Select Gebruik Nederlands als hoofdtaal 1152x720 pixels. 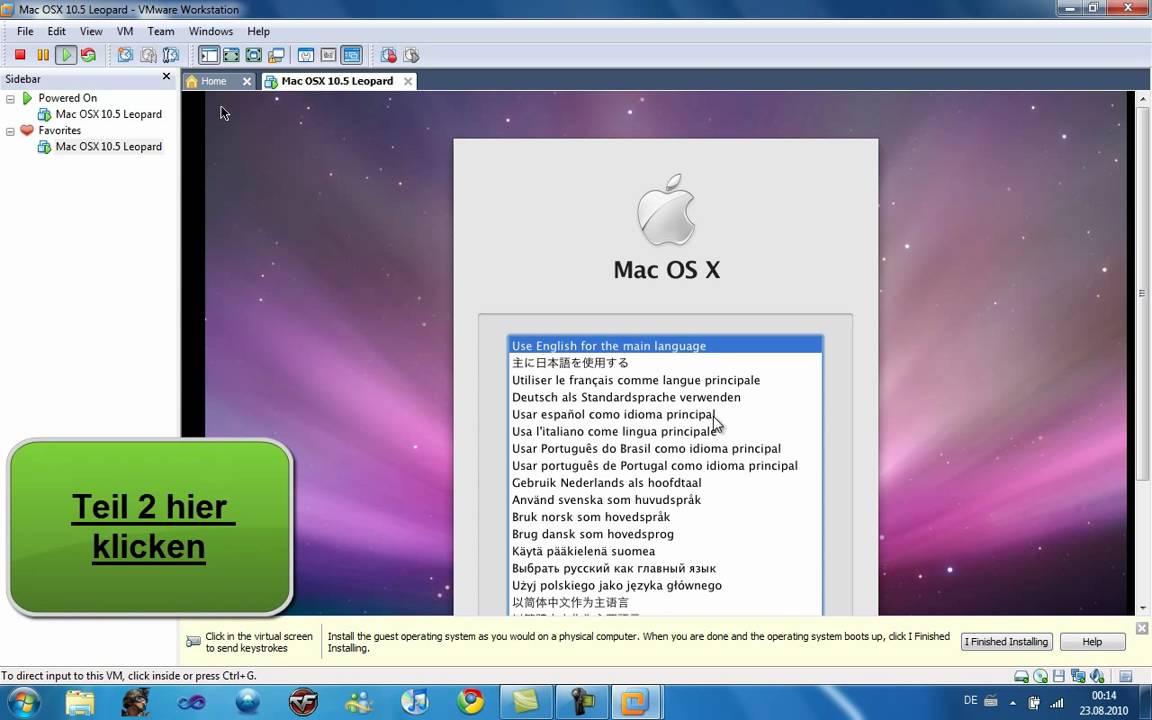click(x=665, y=483)
